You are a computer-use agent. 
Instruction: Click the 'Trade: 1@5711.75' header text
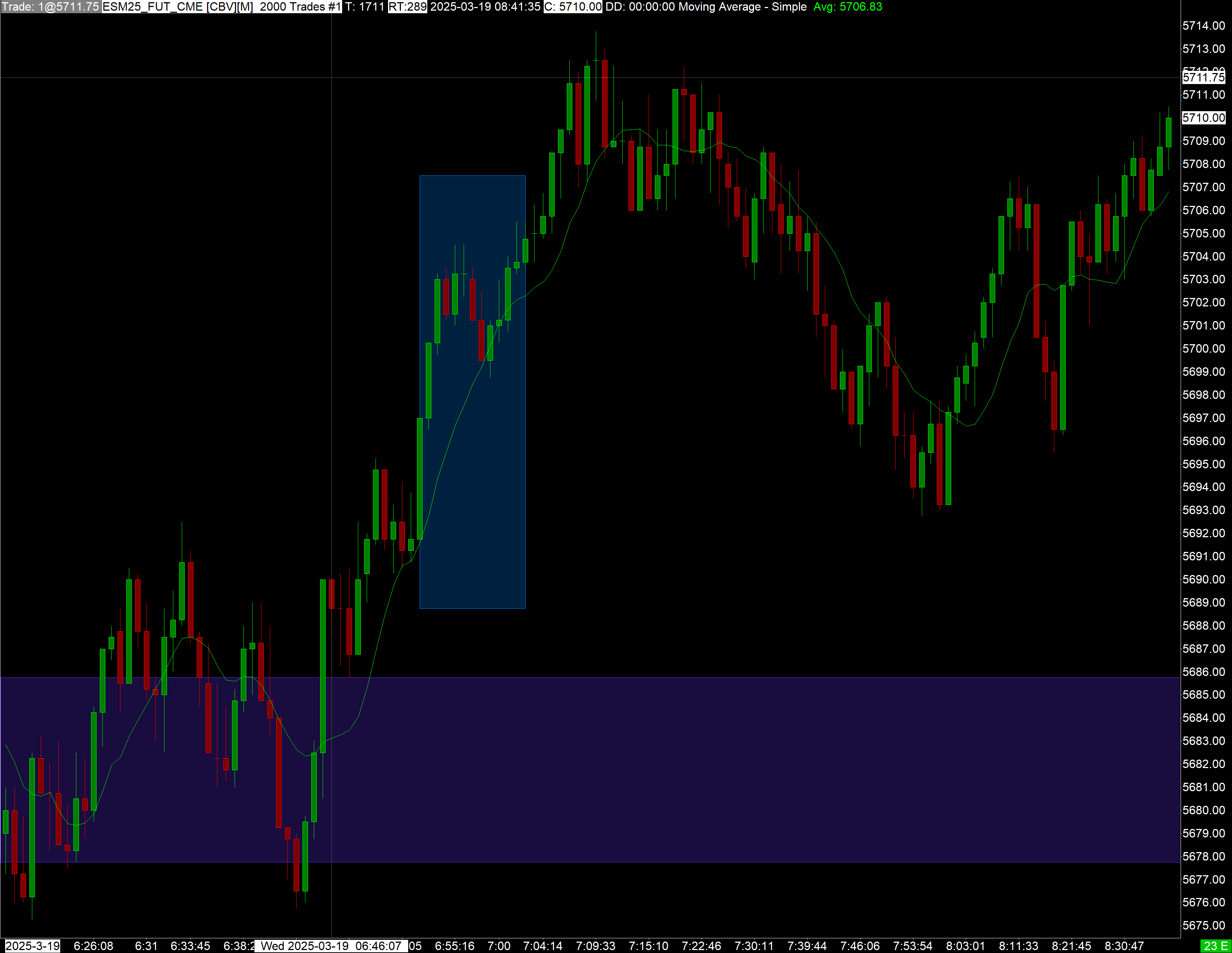click(x=50, y=7)
